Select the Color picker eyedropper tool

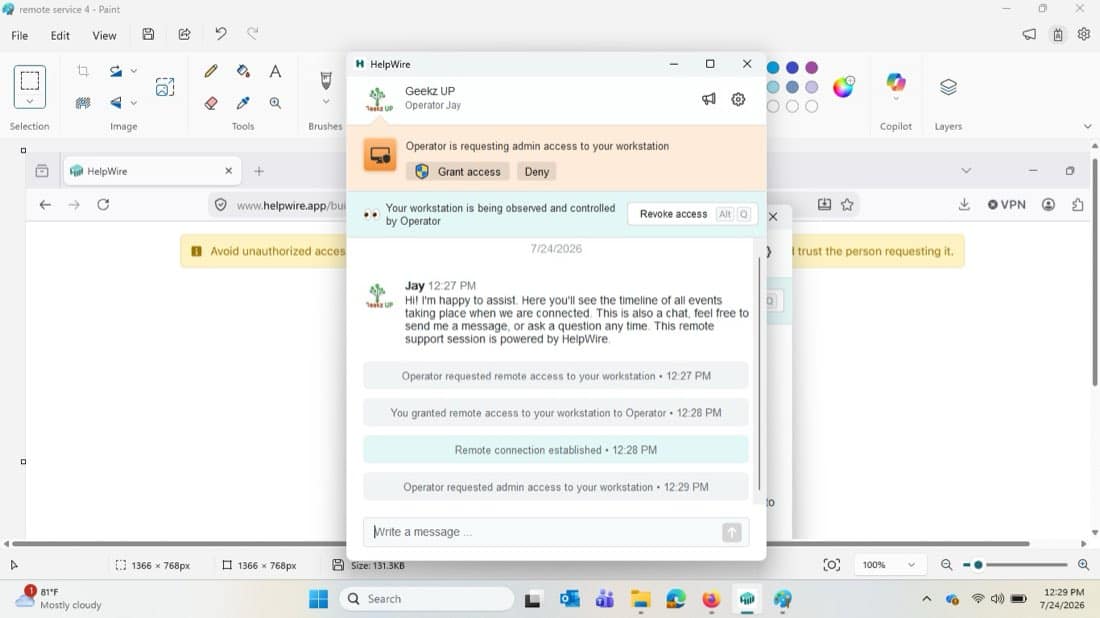tap(243, 103)
